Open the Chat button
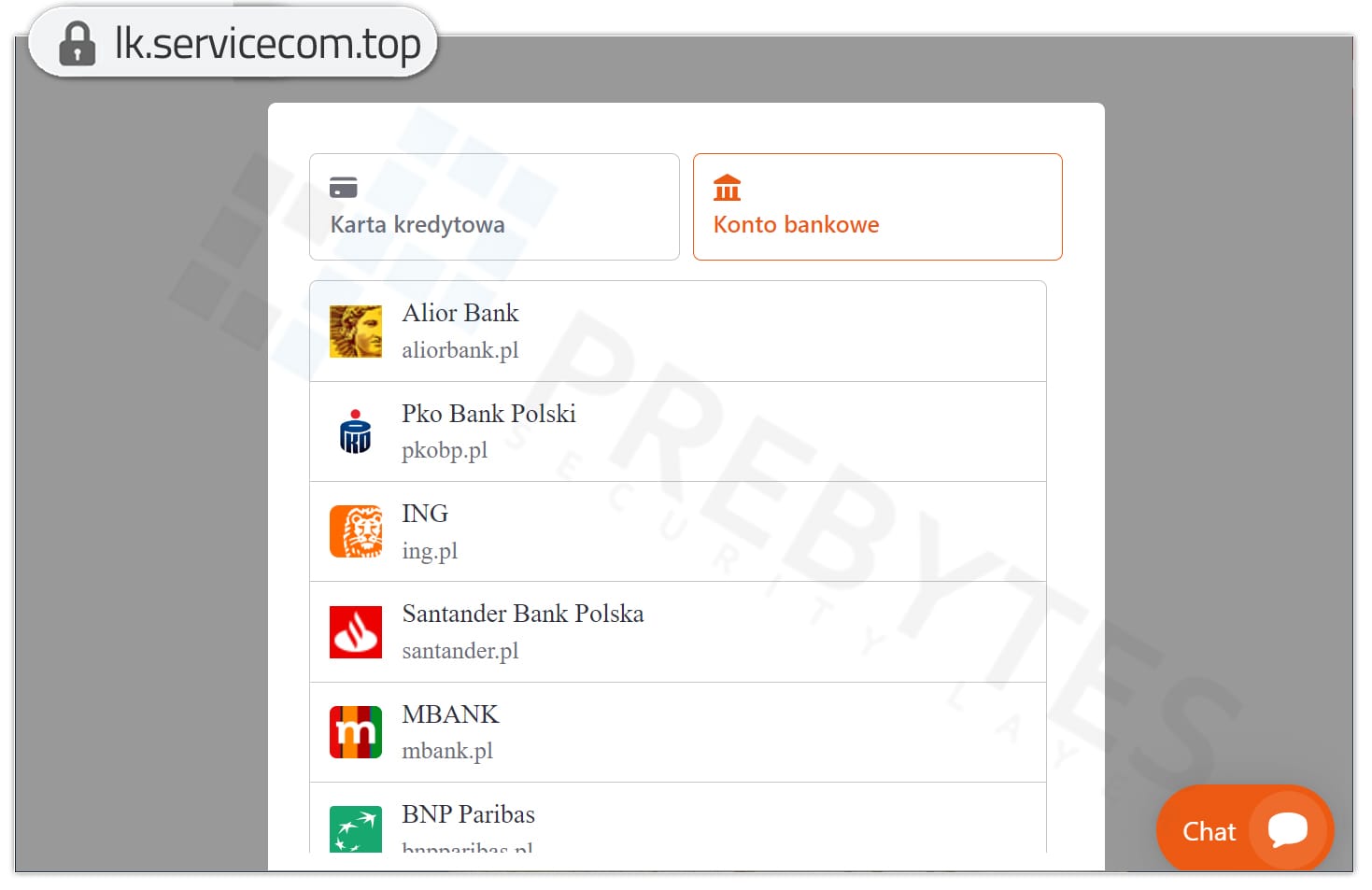 click(1245, 829)
